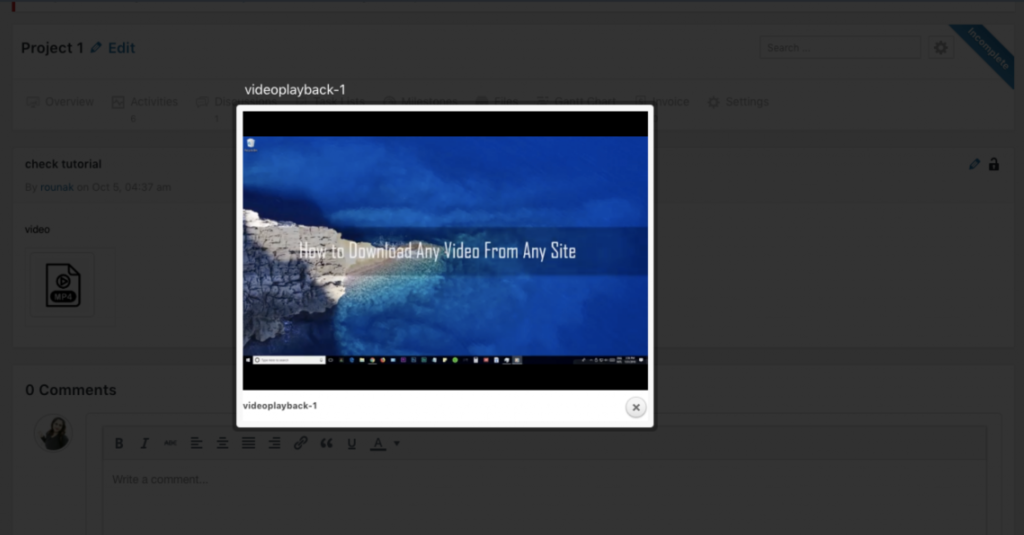Center align comment text

click(x=222, y=444)
